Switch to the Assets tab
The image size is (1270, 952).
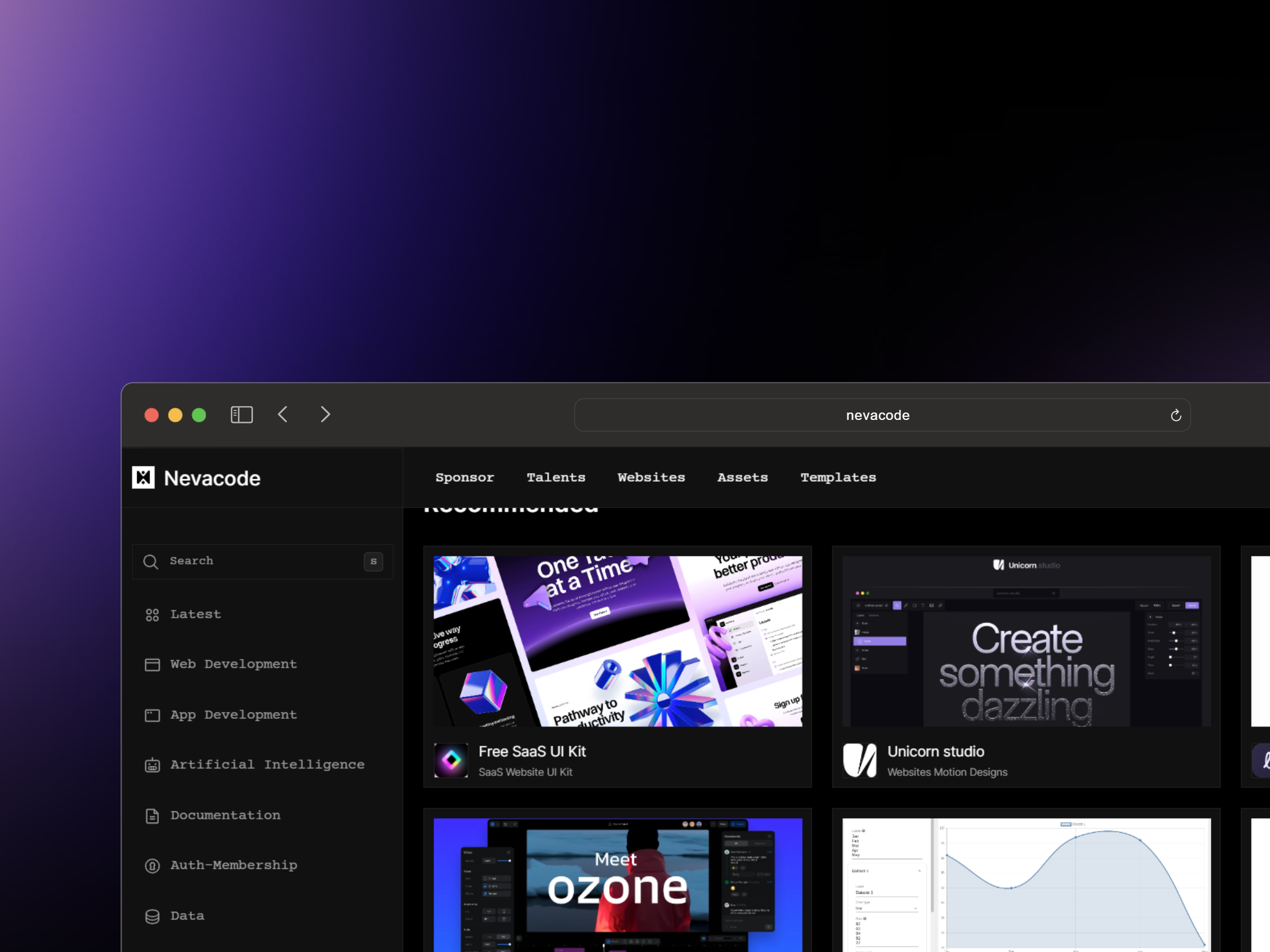click(x=742, y=478)
